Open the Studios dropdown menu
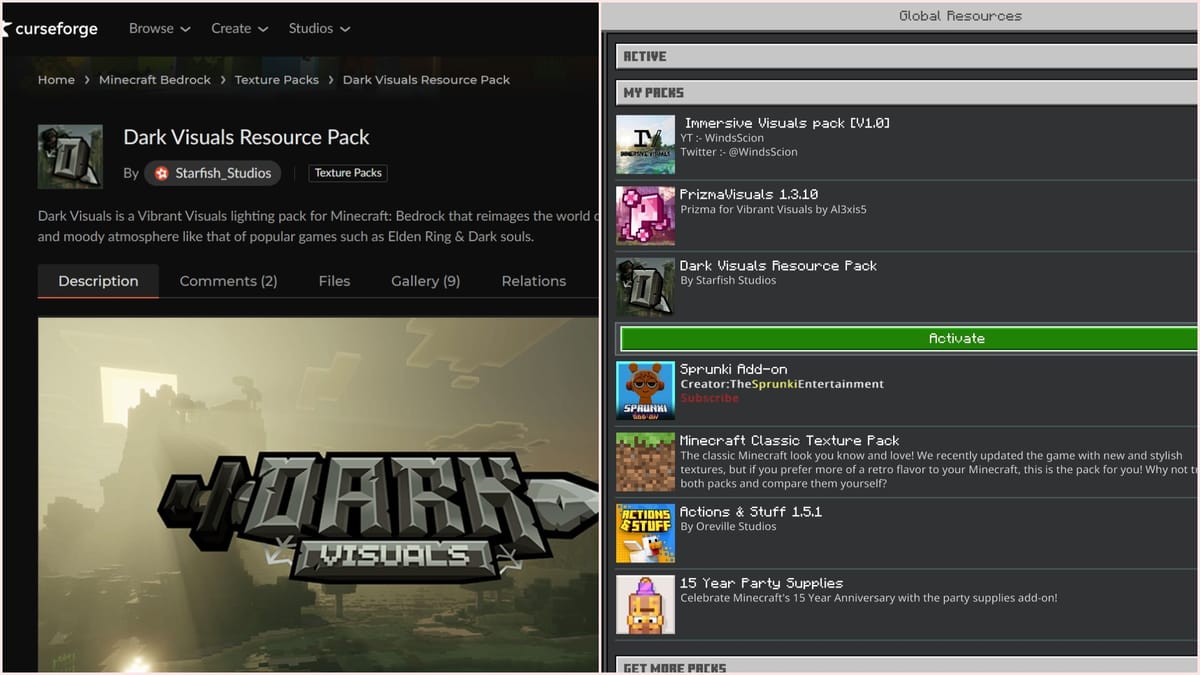The image size is (1200, 675). (319, 29)
